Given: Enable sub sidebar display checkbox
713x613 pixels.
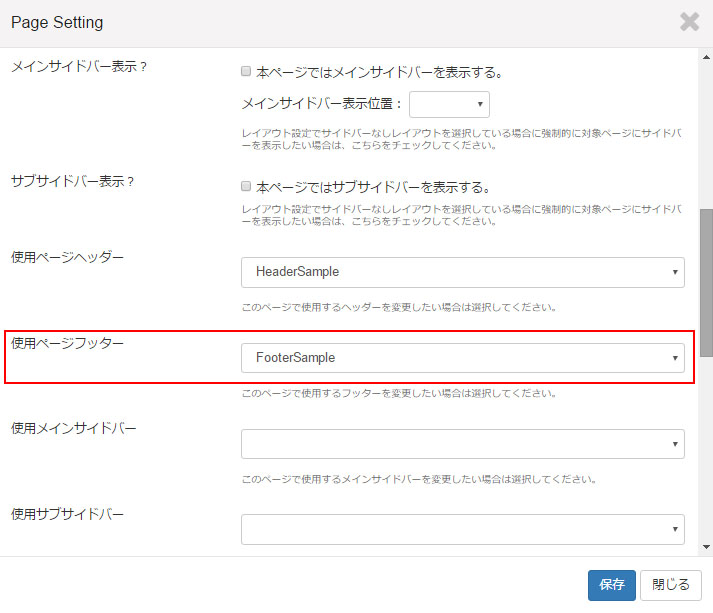Looking at the screenshot, I should (246, 186).
